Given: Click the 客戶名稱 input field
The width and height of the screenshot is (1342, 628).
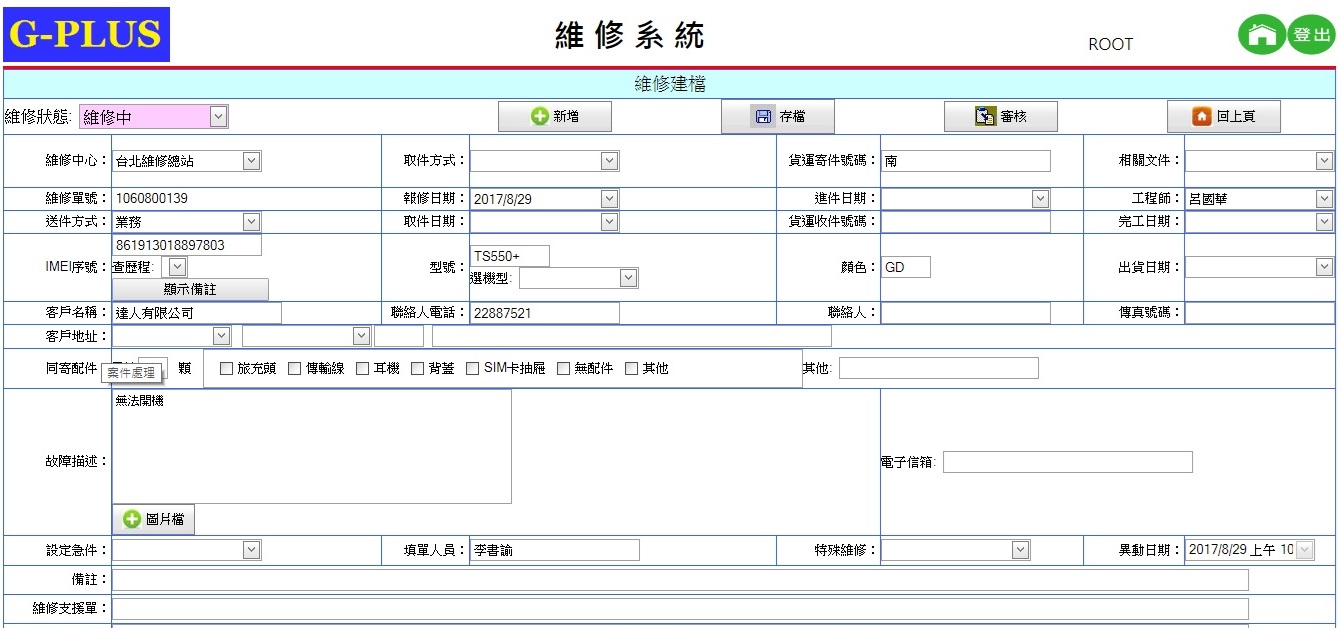Looking at the screenshot, I should click(197, 313).
